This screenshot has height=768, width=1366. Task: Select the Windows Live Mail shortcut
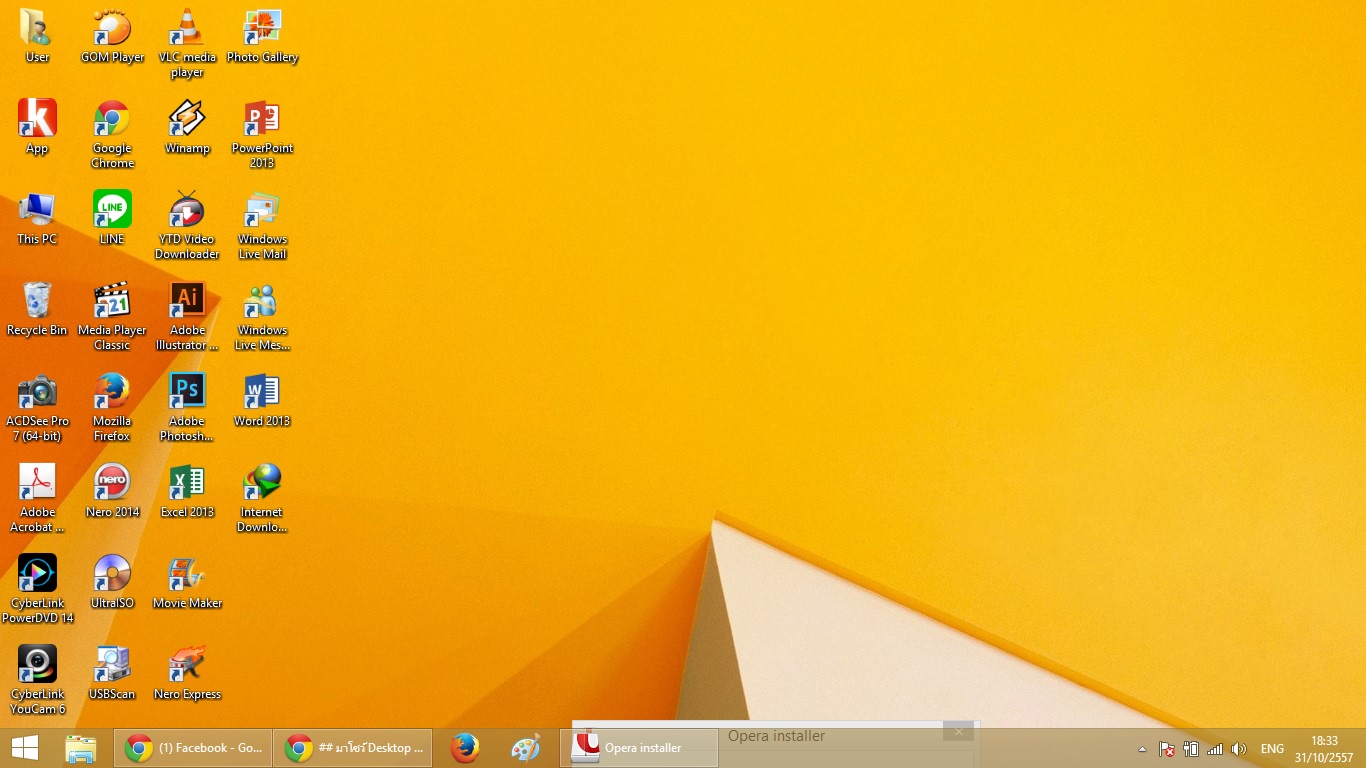click(x=262, y=226)
